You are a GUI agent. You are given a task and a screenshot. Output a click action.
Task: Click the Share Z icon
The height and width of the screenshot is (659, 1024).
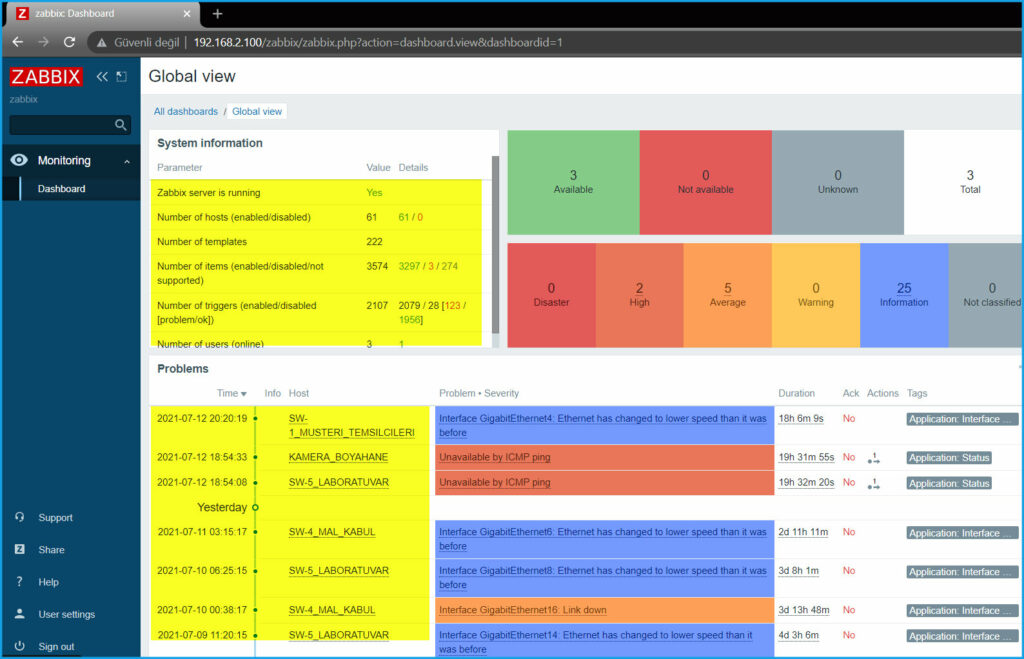(x=20, y=549)
